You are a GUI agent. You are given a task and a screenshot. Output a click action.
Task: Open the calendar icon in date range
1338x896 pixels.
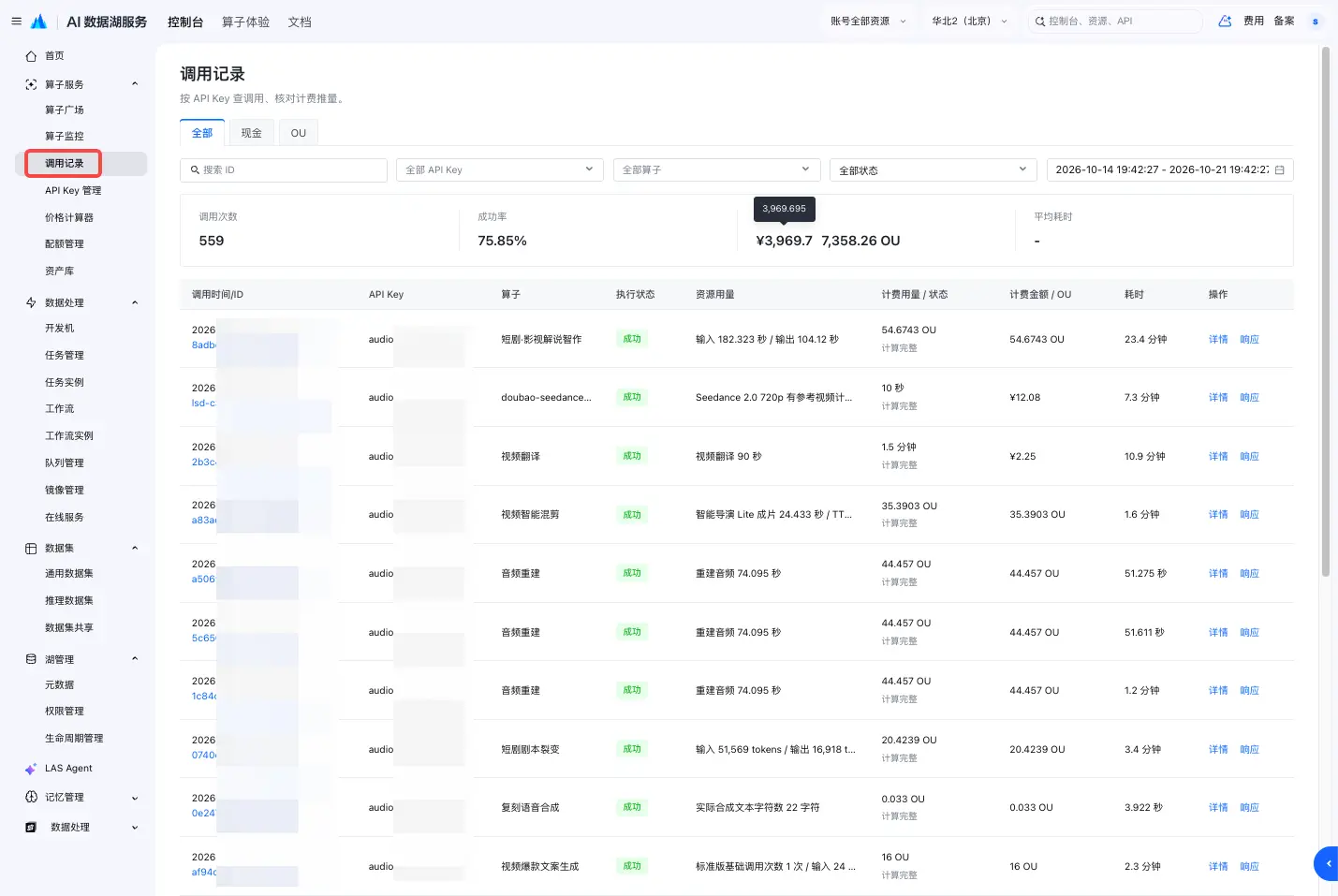[x=1280, y=169]
